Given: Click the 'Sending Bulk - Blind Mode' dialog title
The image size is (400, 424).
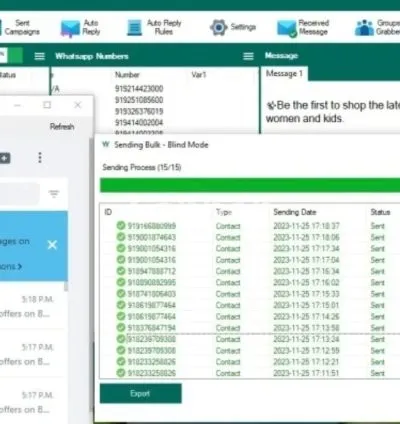Looking at the screenshot, I should [161, 145].
